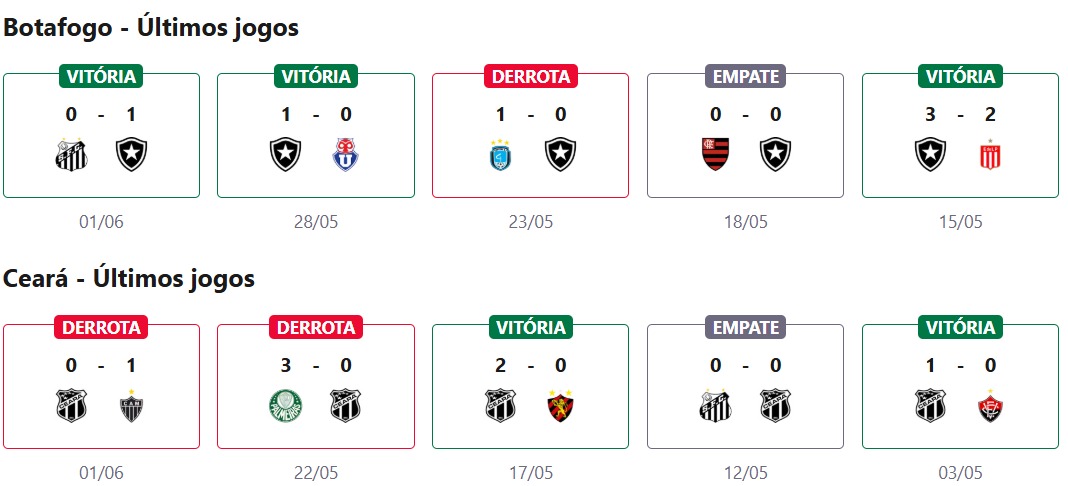Open the Flamengo crest
Screen dimensions: 1068x486
[716, 154]
